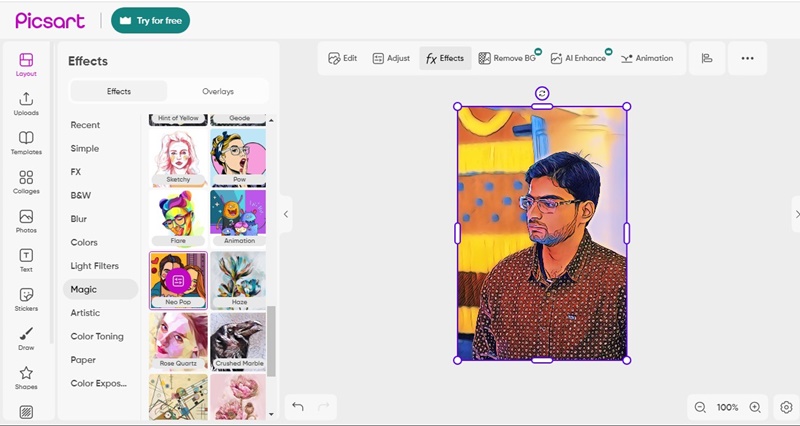Open the Templates sidebar icon
The image size is (800, 426).
26,142
